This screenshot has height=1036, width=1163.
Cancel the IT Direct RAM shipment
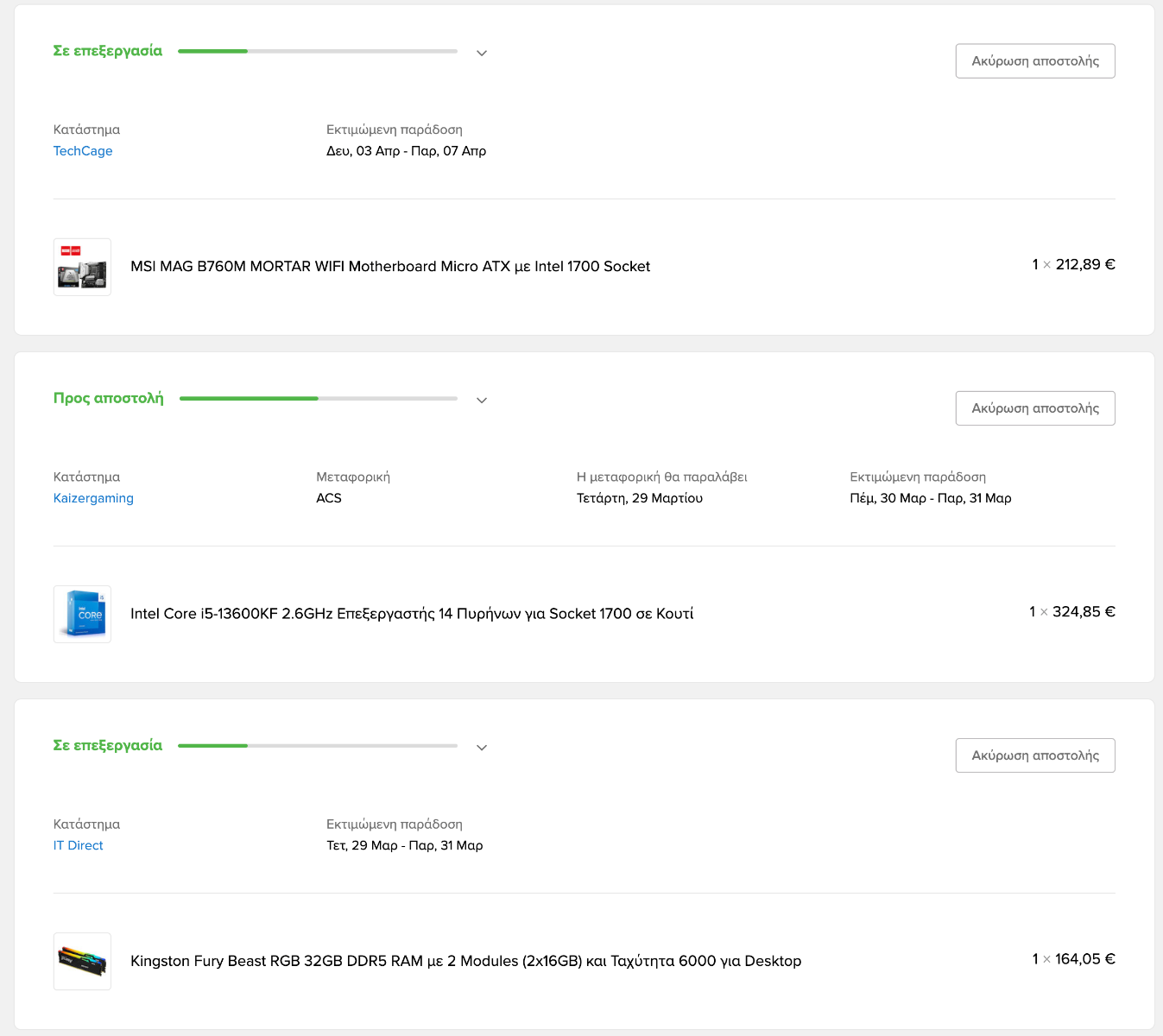(x=1035, y=755)
